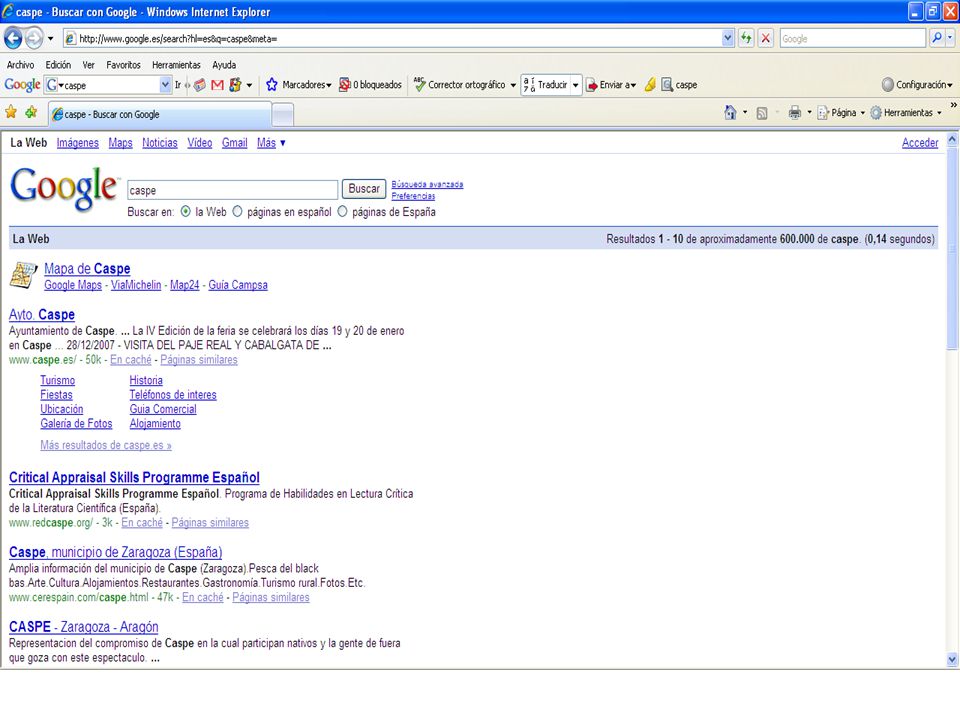
Task: Open the 'Ayto. Caspe' result link
Action: [42, 315]
